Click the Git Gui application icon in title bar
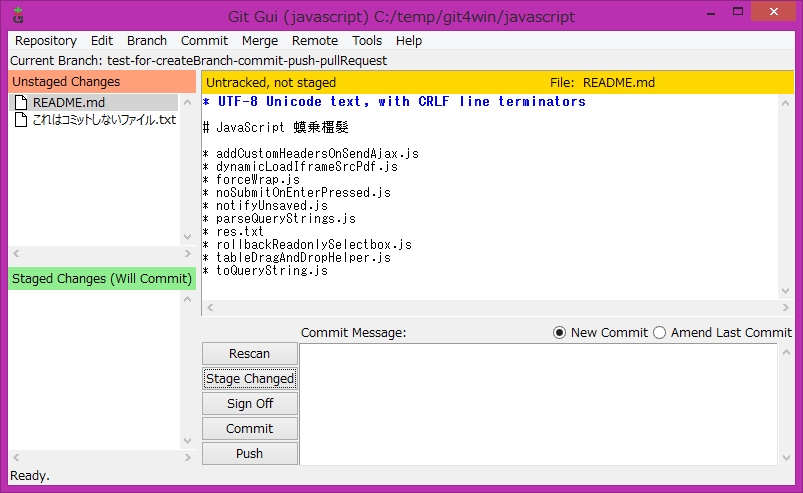The height and width of the screenshot is (493, 803). tap(18, 15)
